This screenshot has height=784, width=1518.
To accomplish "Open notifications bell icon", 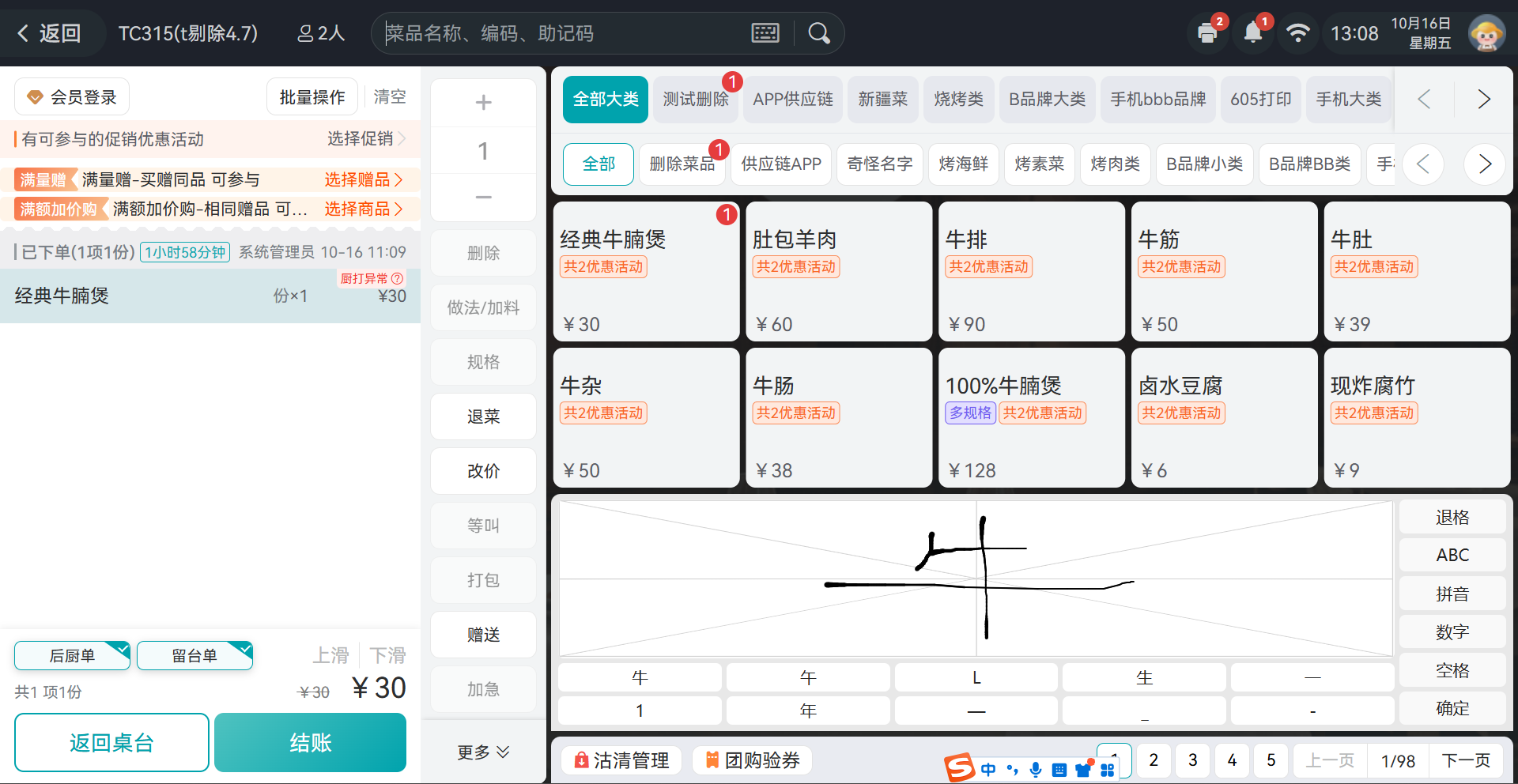I will coord(1253,33).
